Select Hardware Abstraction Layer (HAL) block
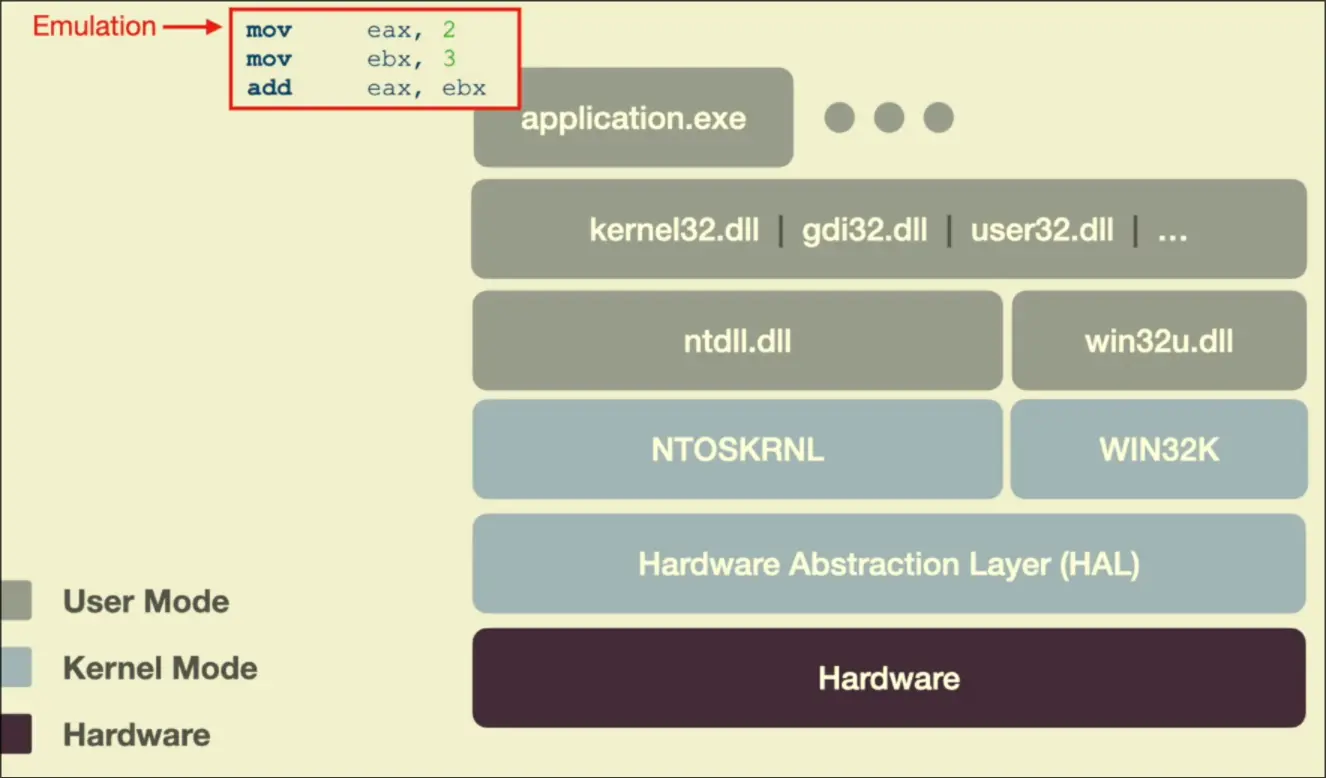This screenshot has width=1326, height=778. (888, 564)
